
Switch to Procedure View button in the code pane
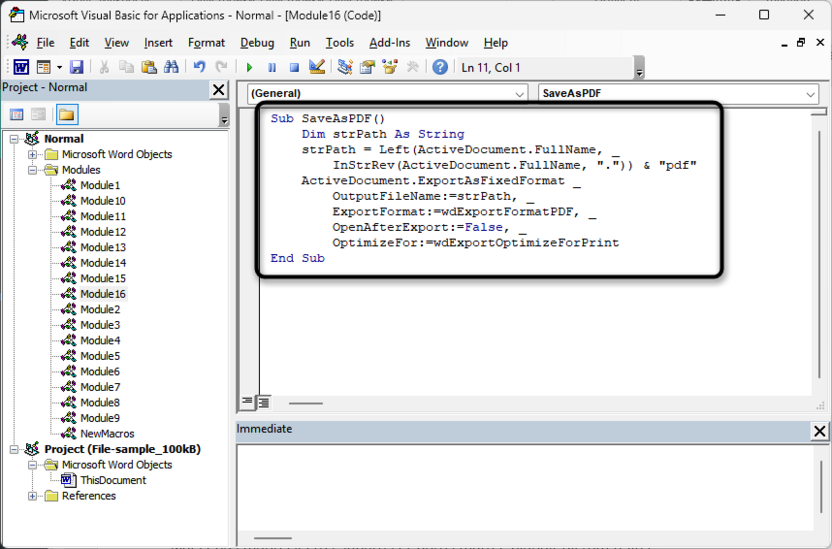point(247,403)
